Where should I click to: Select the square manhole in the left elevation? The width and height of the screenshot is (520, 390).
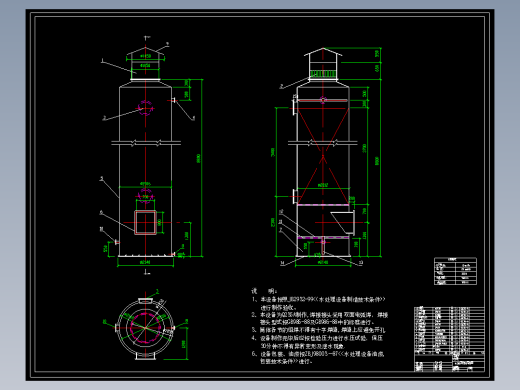pos(145,222)
